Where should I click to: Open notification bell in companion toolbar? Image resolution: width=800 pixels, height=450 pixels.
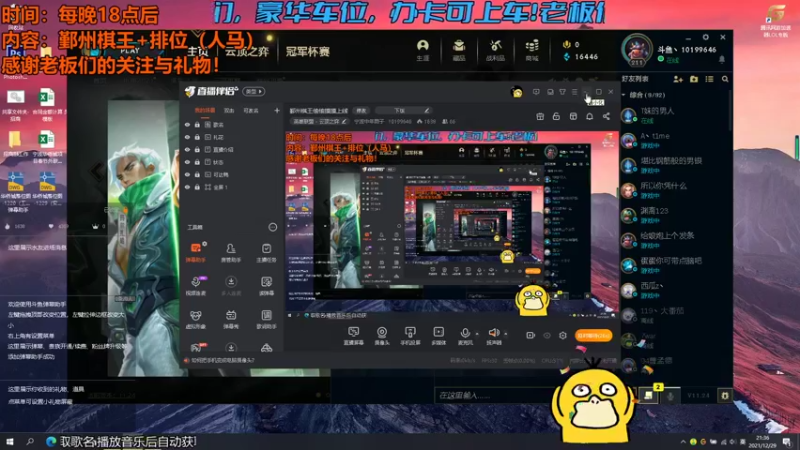click(589, 116)
